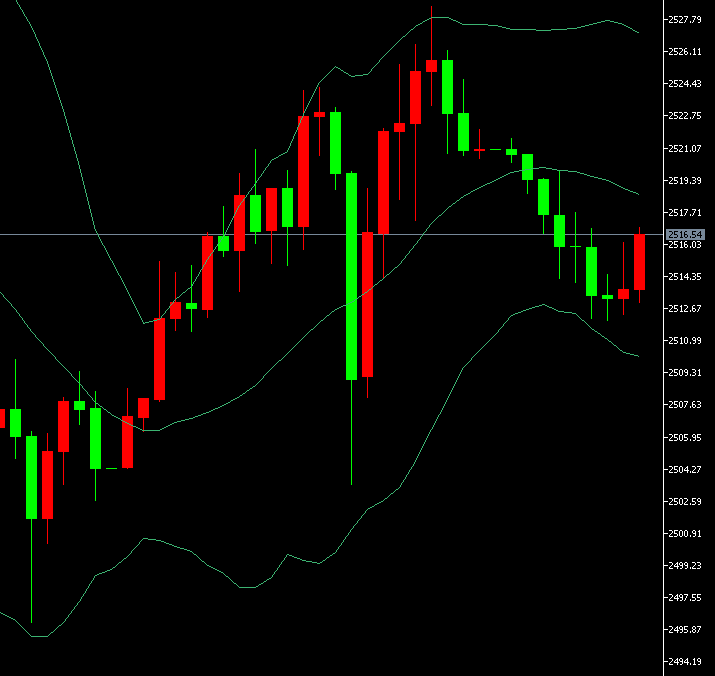This screenshot has width=715, height=676.
Task: Click the 2509.31 price scale label
Action: 685,373
